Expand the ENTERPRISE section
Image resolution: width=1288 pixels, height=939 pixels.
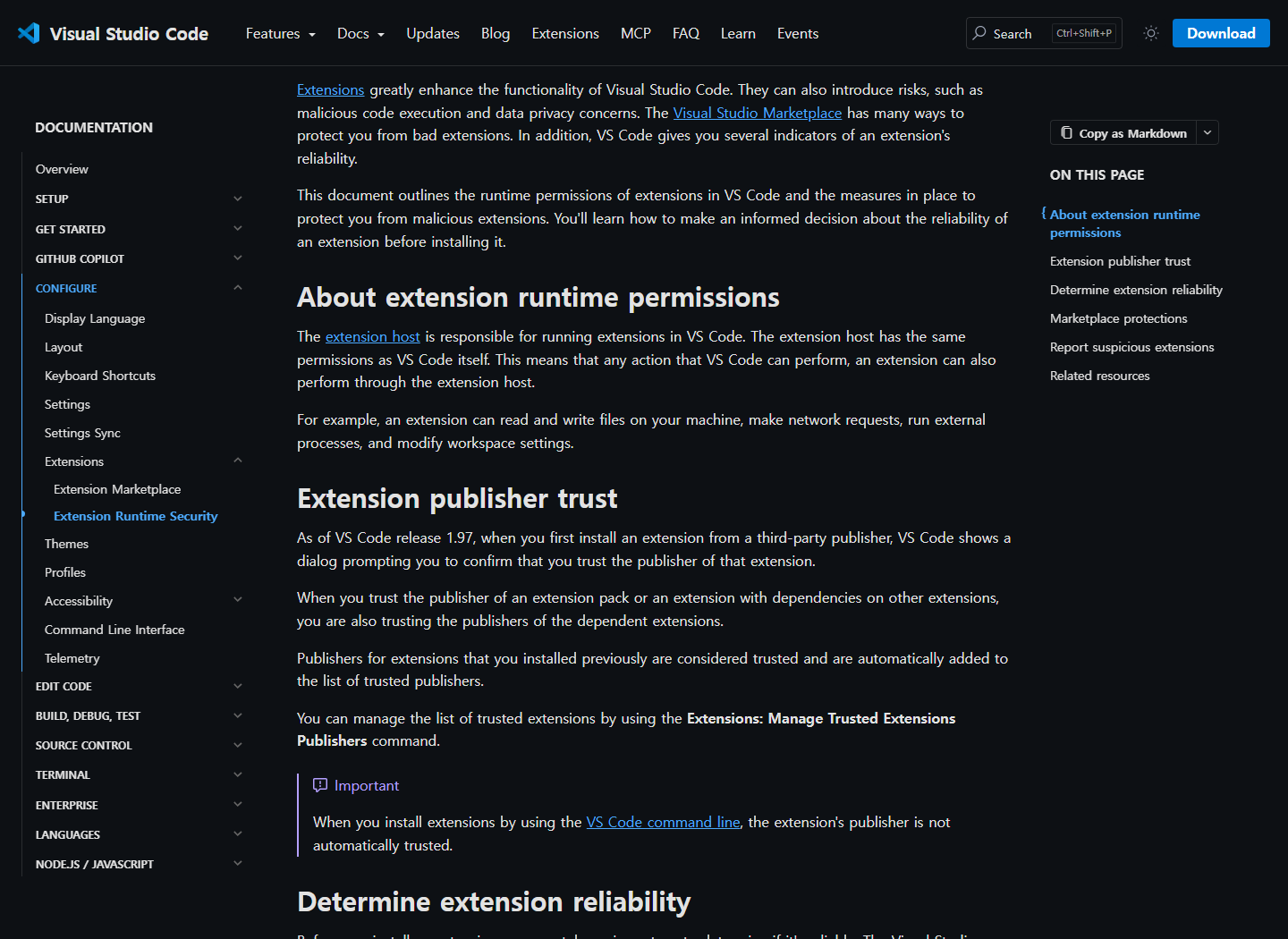click(238, 805)
